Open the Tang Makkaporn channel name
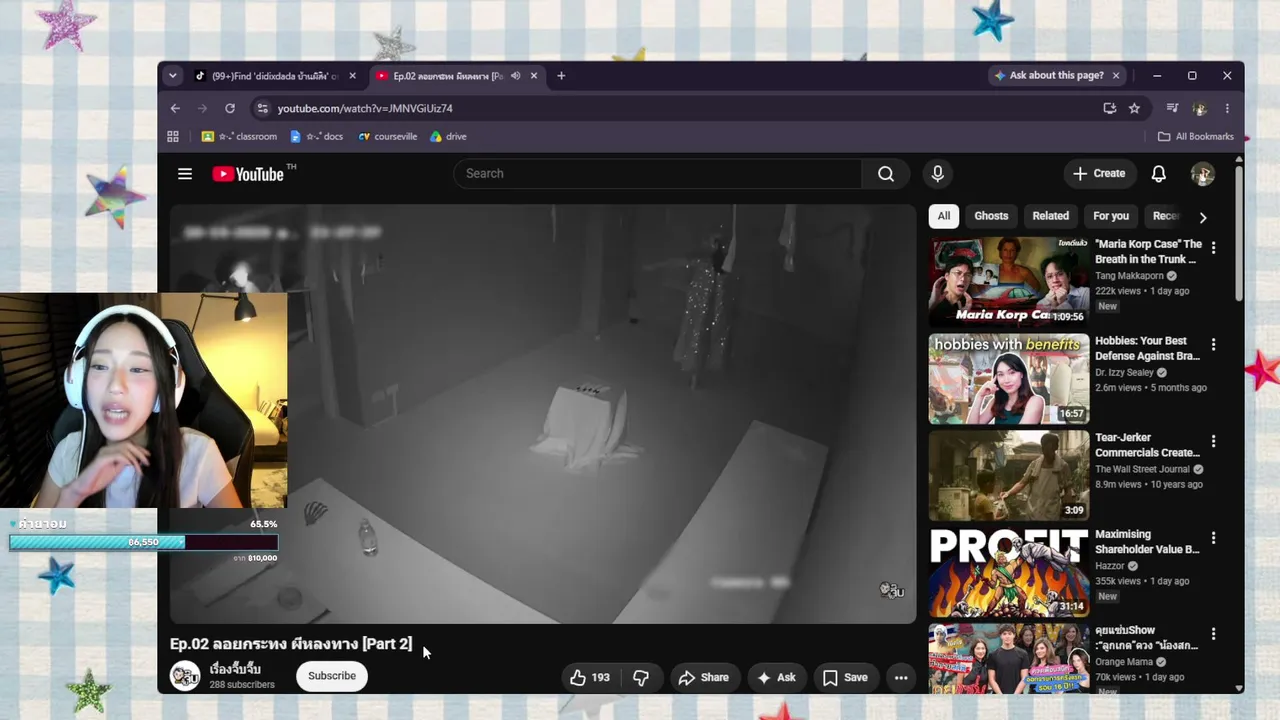 coord(1130,276)
